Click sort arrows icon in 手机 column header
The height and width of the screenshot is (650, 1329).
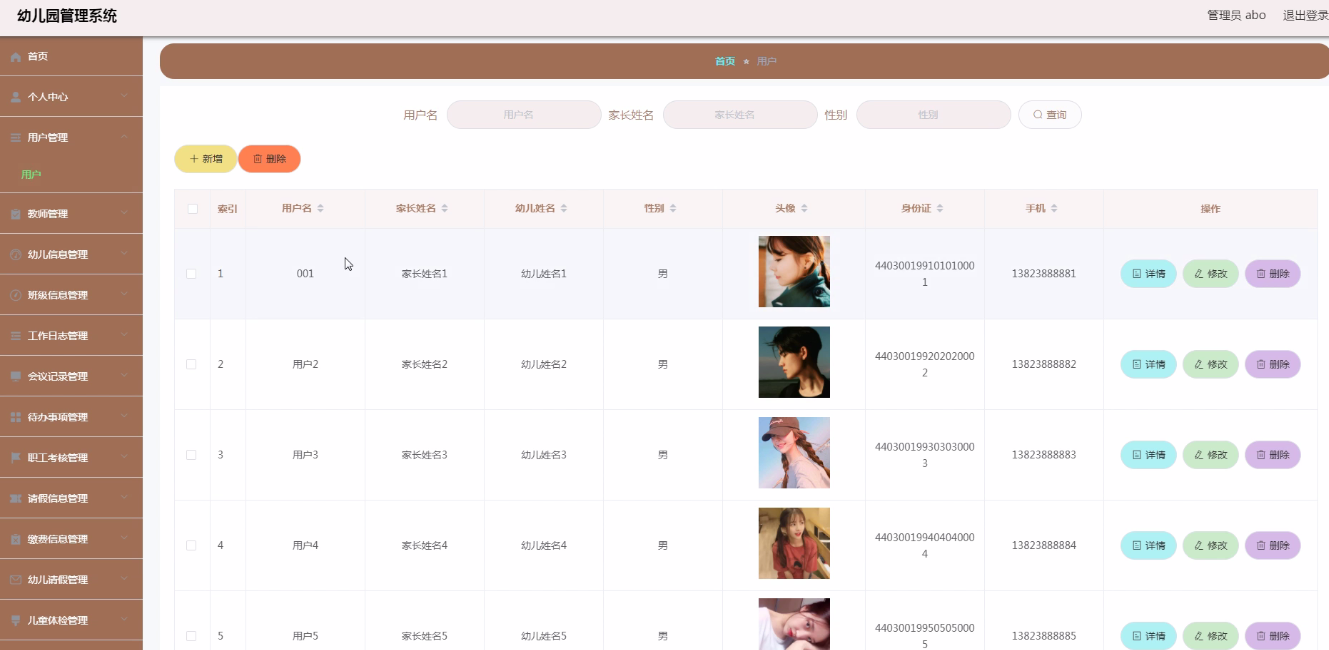click(x=1054, y=209)
